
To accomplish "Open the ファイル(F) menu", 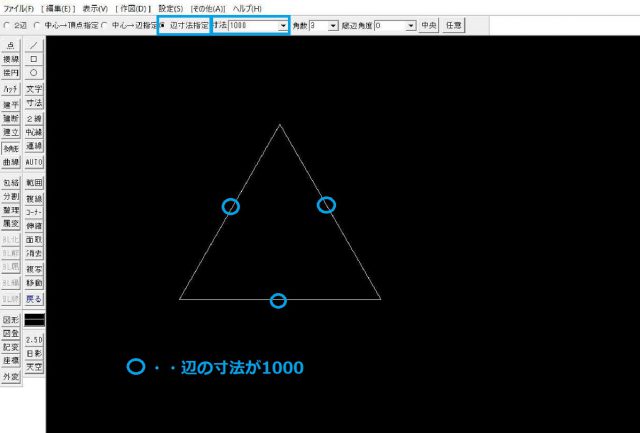I will (x=19, y=7).
